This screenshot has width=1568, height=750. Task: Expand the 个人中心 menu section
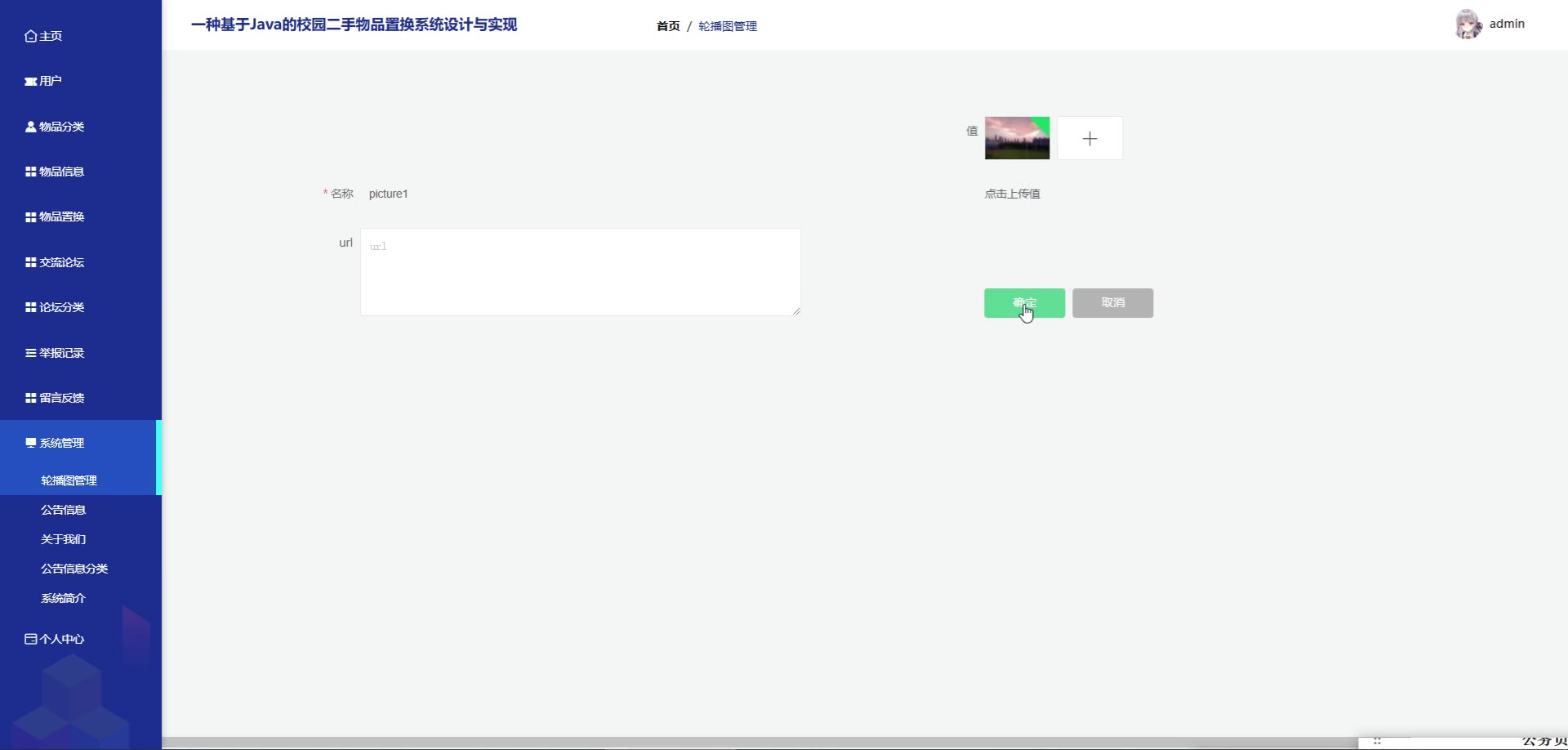(x=80, y=639)
